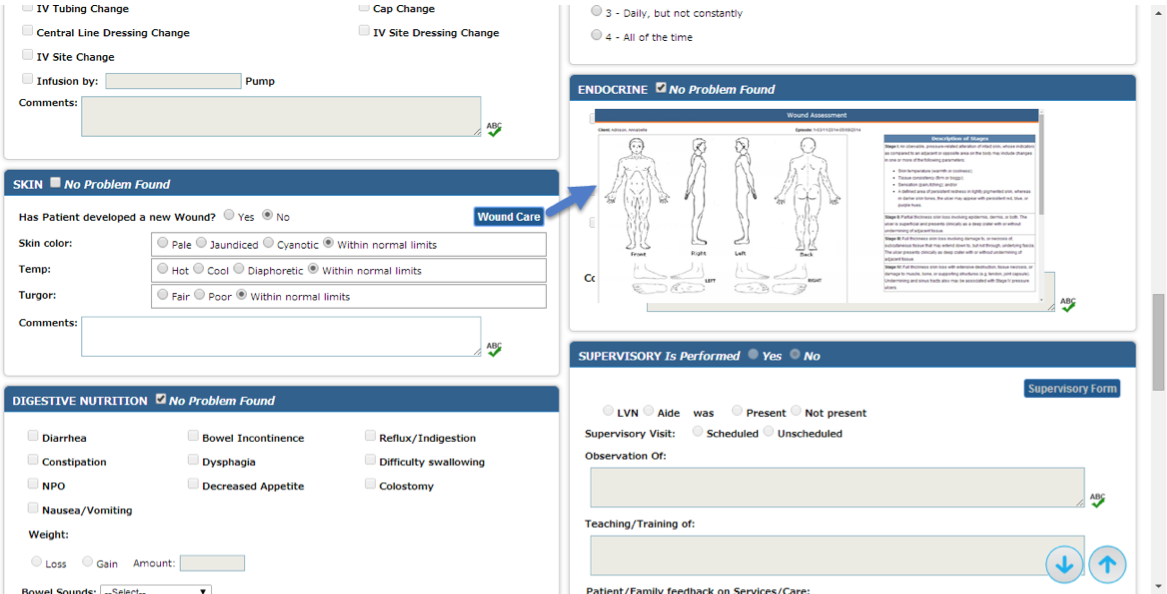The width and height of the screenshot is (1167, 594).
Task: Select No for new Wound question
Action: 268,216
